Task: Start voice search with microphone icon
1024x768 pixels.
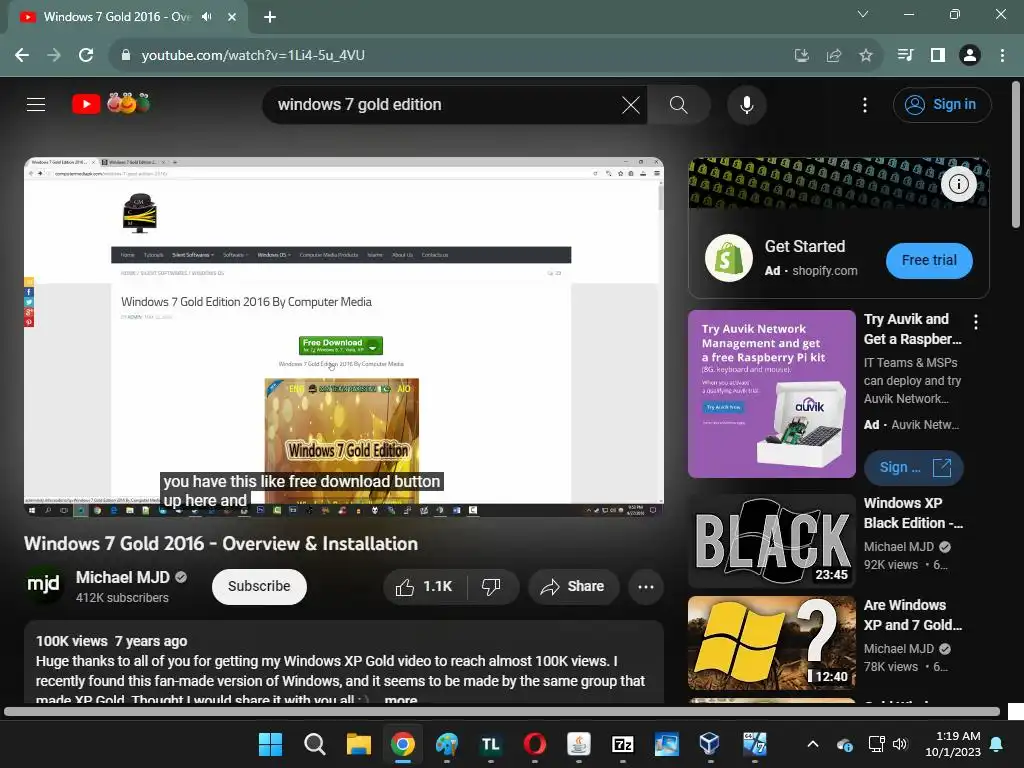Action: click(x=746, y=104)
